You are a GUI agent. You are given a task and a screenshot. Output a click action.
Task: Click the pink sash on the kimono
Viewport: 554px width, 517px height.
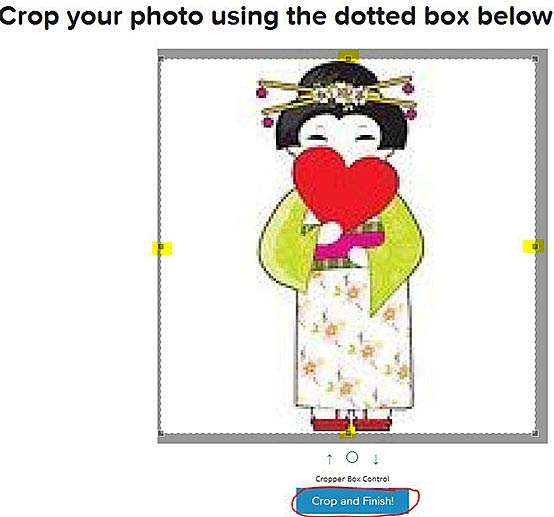tap(347, 243)
